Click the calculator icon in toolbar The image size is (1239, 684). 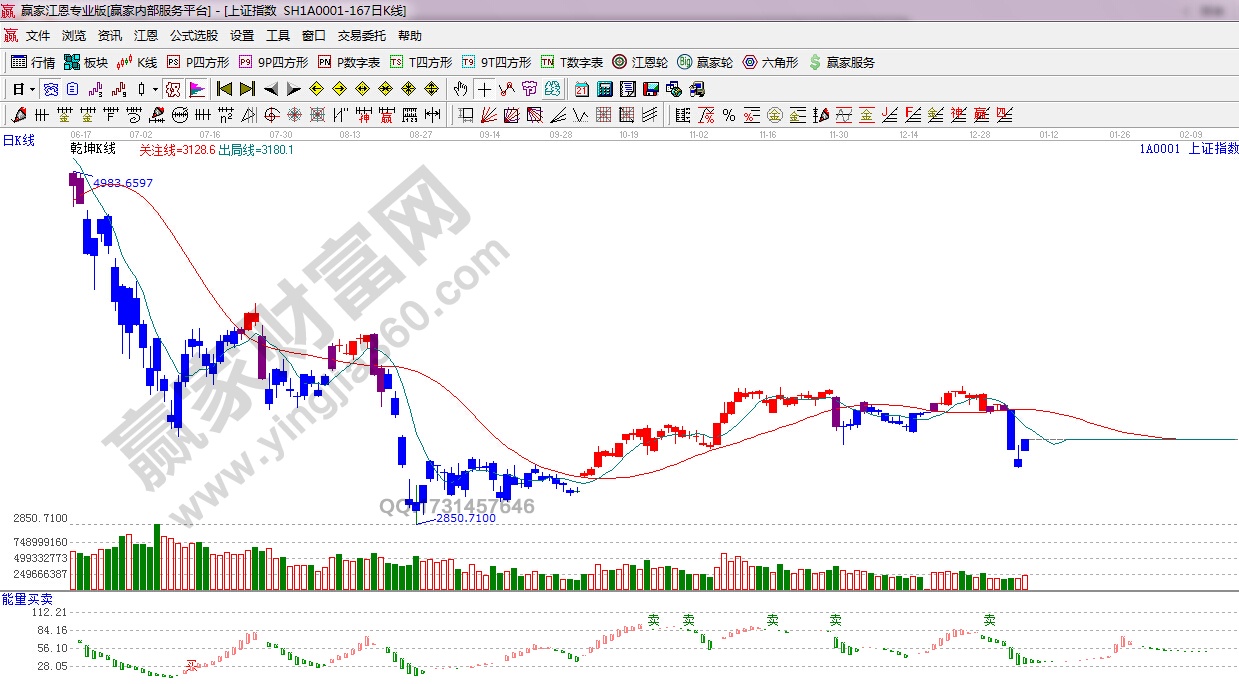[x=604, y=89]
